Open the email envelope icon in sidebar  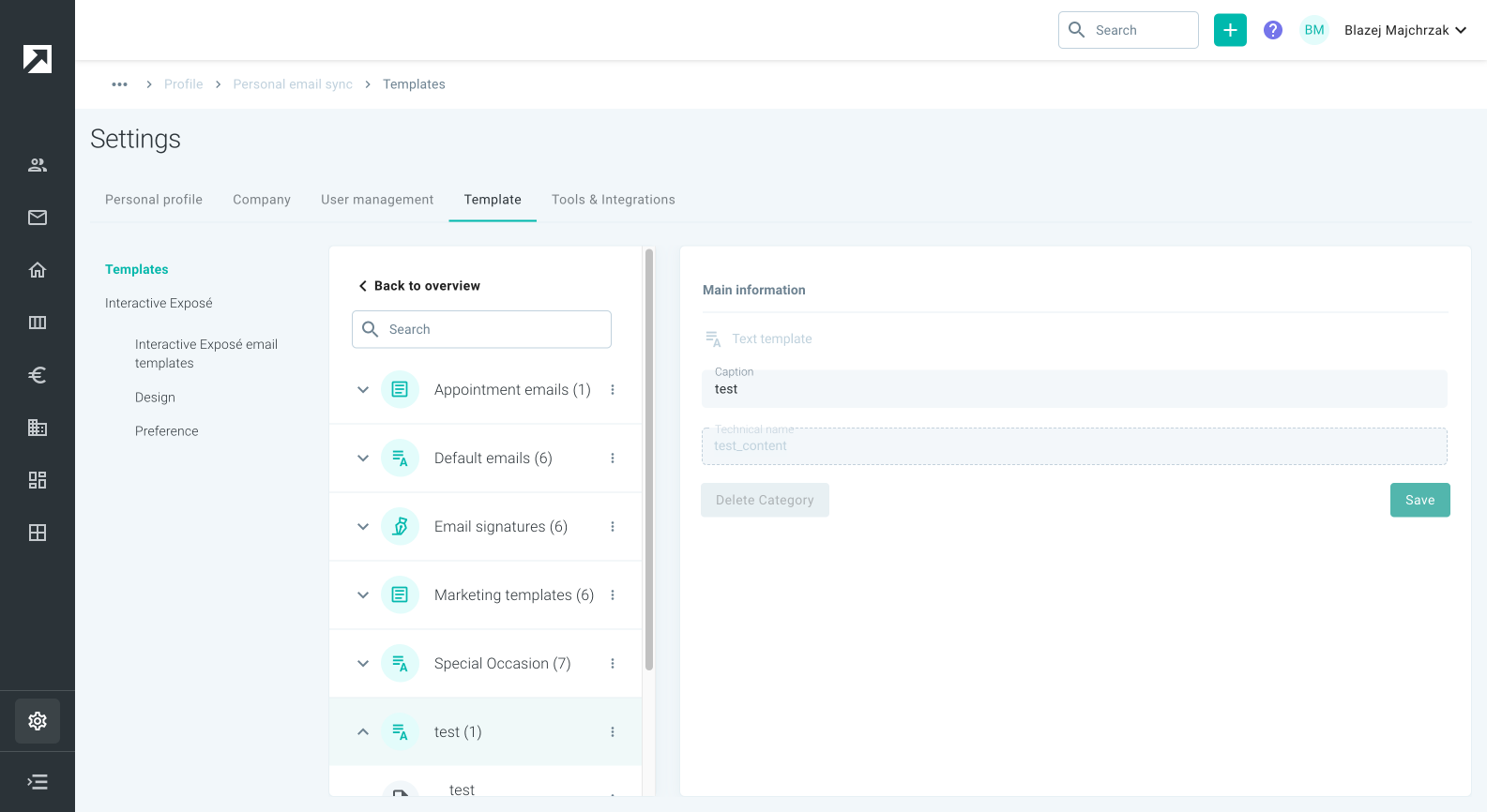click(38, 218)
